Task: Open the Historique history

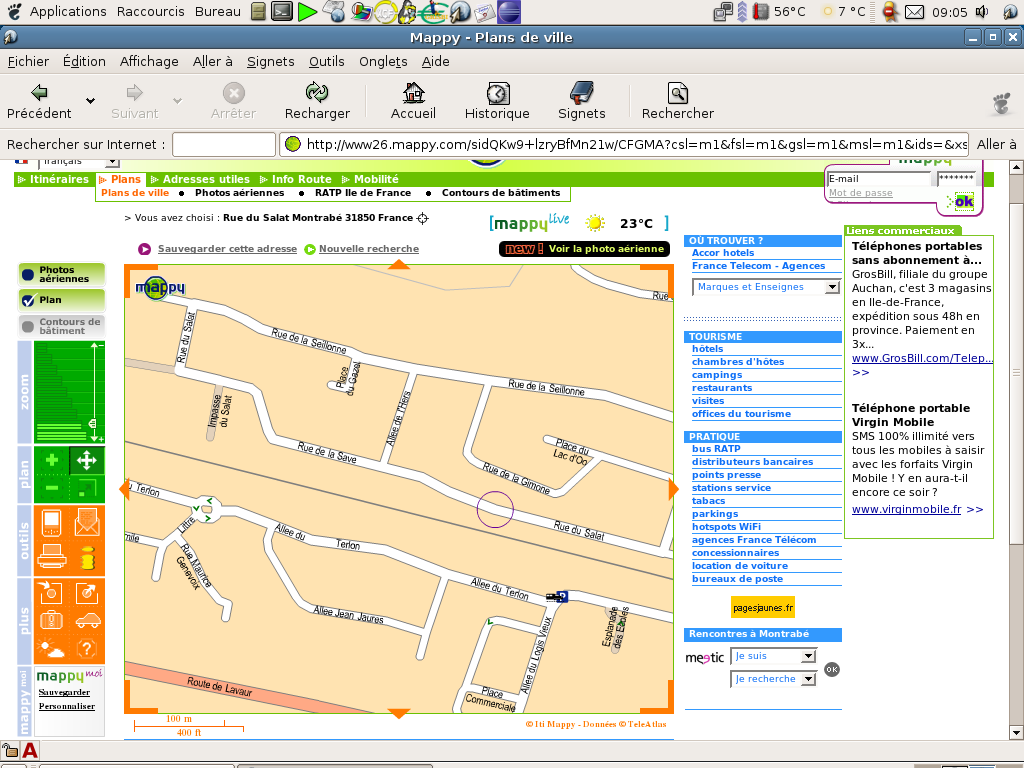Action: (x=497, y=102)
